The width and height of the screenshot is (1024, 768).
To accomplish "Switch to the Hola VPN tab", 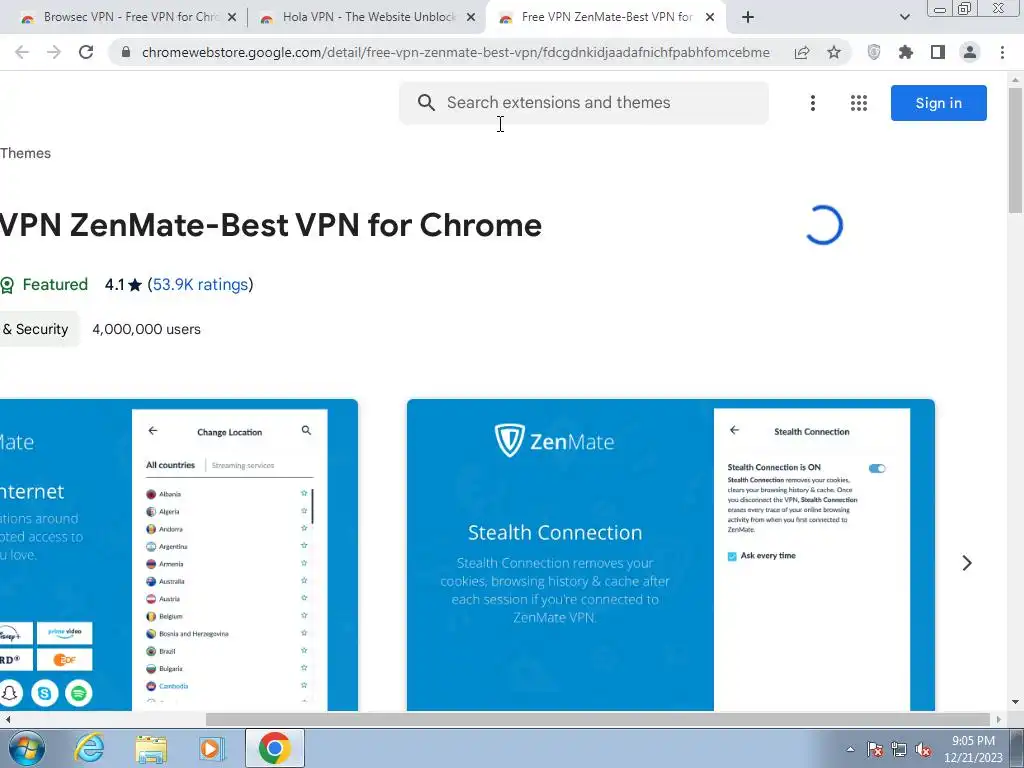I will click(367, 18).
